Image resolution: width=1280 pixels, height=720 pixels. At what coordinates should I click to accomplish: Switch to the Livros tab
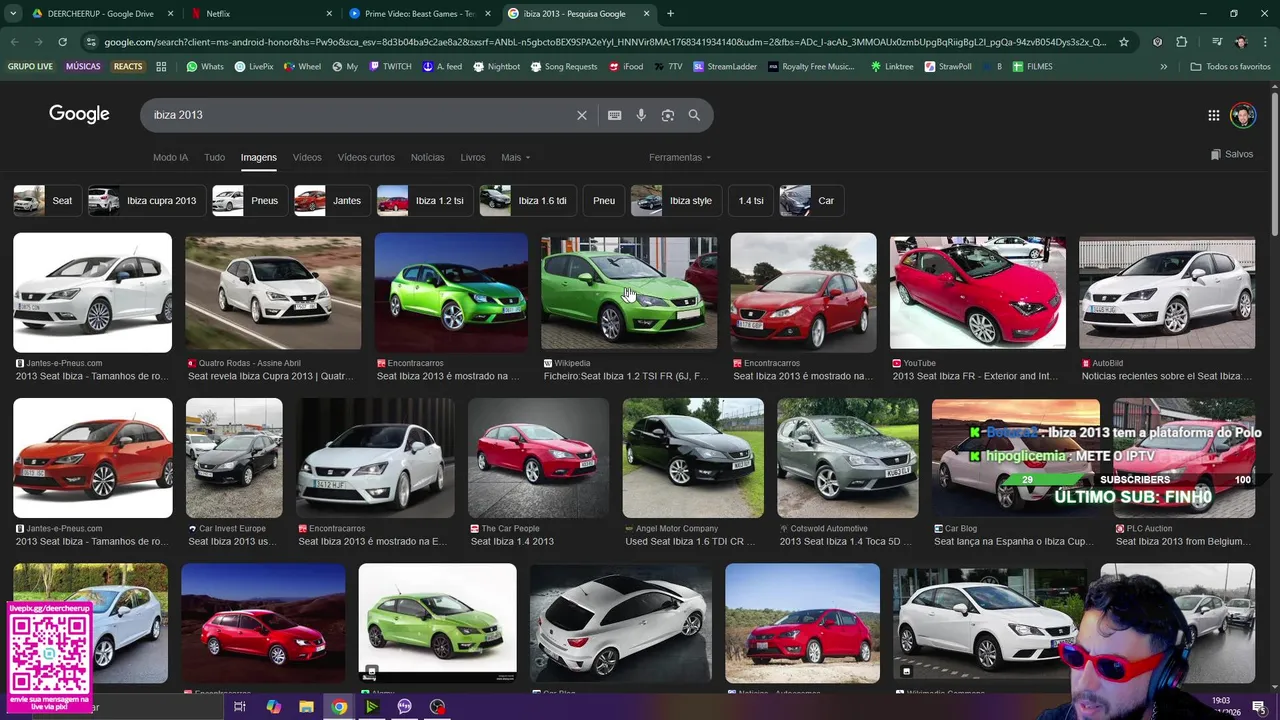tap(473, 157)
